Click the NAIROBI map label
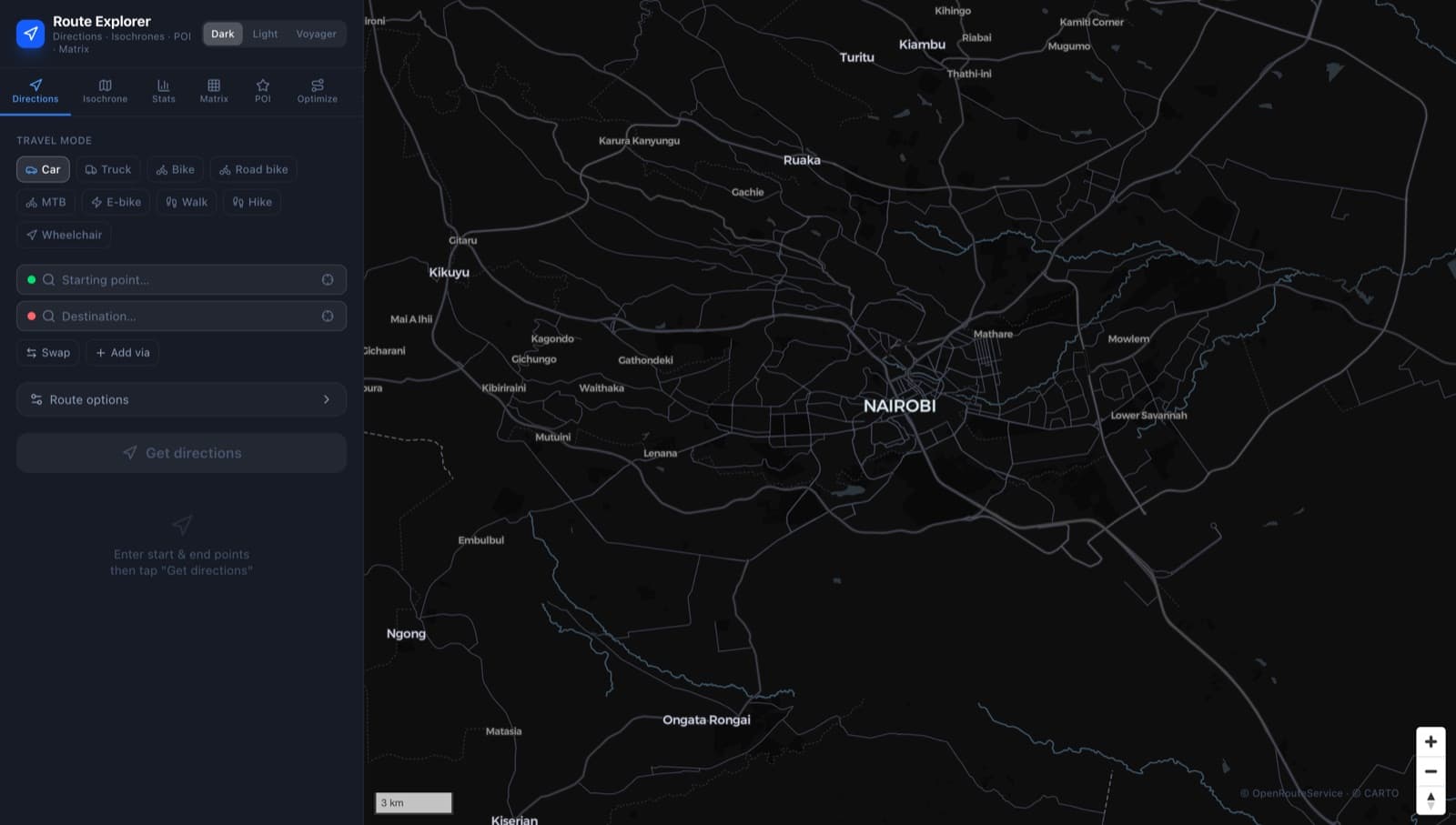This screenshot has height=825, width=1456. click(x=899, y=406)
